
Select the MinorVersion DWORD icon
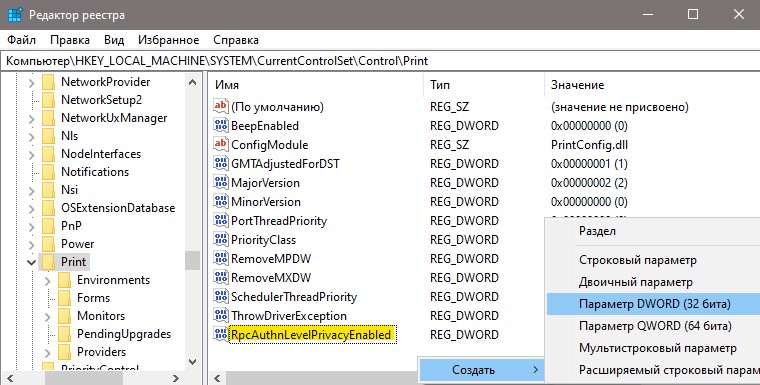(221, 202)
